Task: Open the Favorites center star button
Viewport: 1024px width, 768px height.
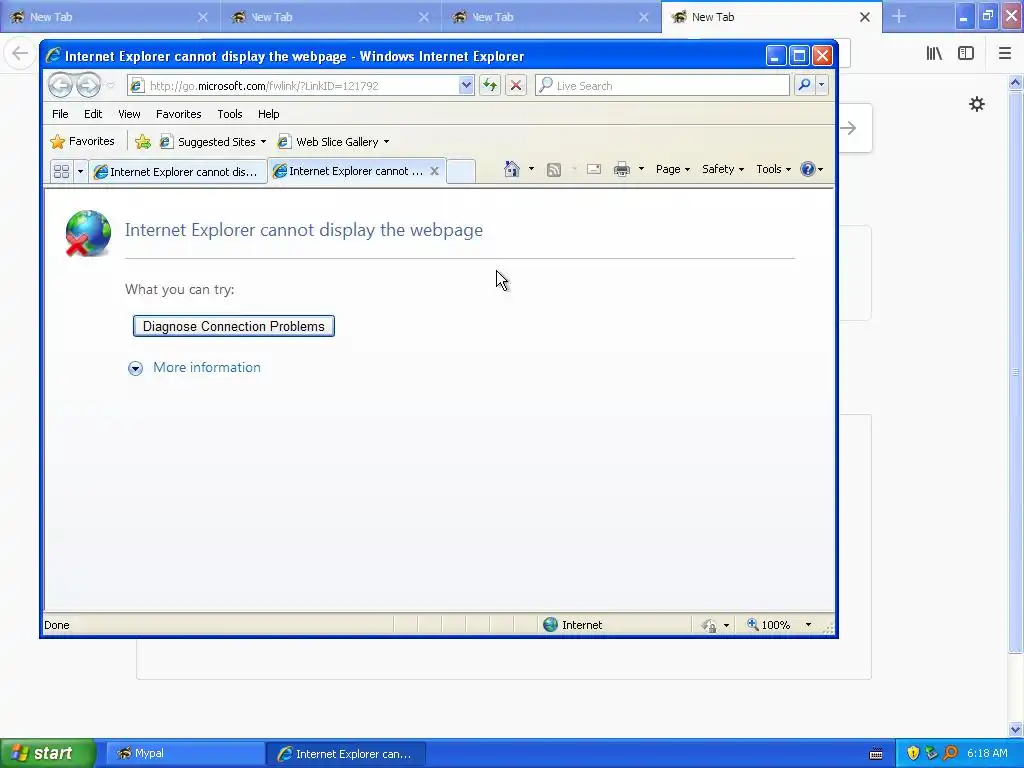Action: coord(82,141)
